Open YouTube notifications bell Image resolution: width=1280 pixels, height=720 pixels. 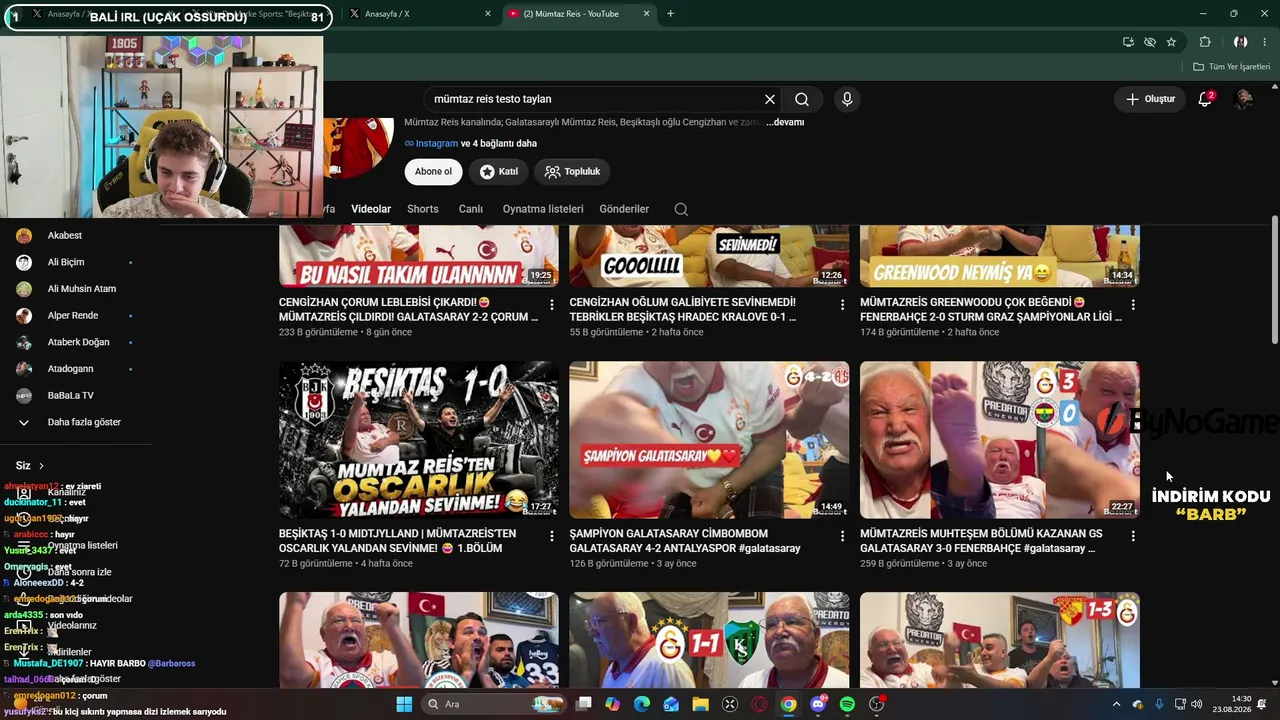pos(1205,99)
